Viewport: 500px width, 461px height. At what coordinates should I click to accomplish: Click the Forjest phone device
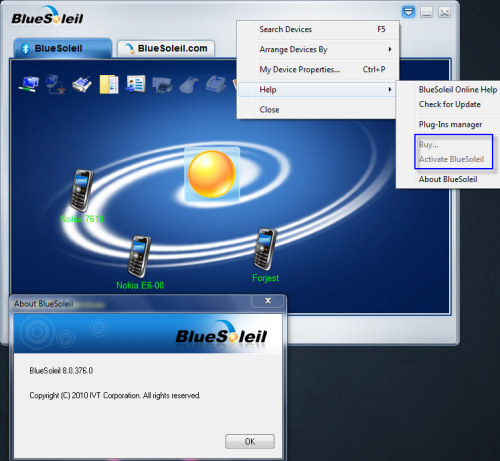pyautogui.click(x=265, y=249)
